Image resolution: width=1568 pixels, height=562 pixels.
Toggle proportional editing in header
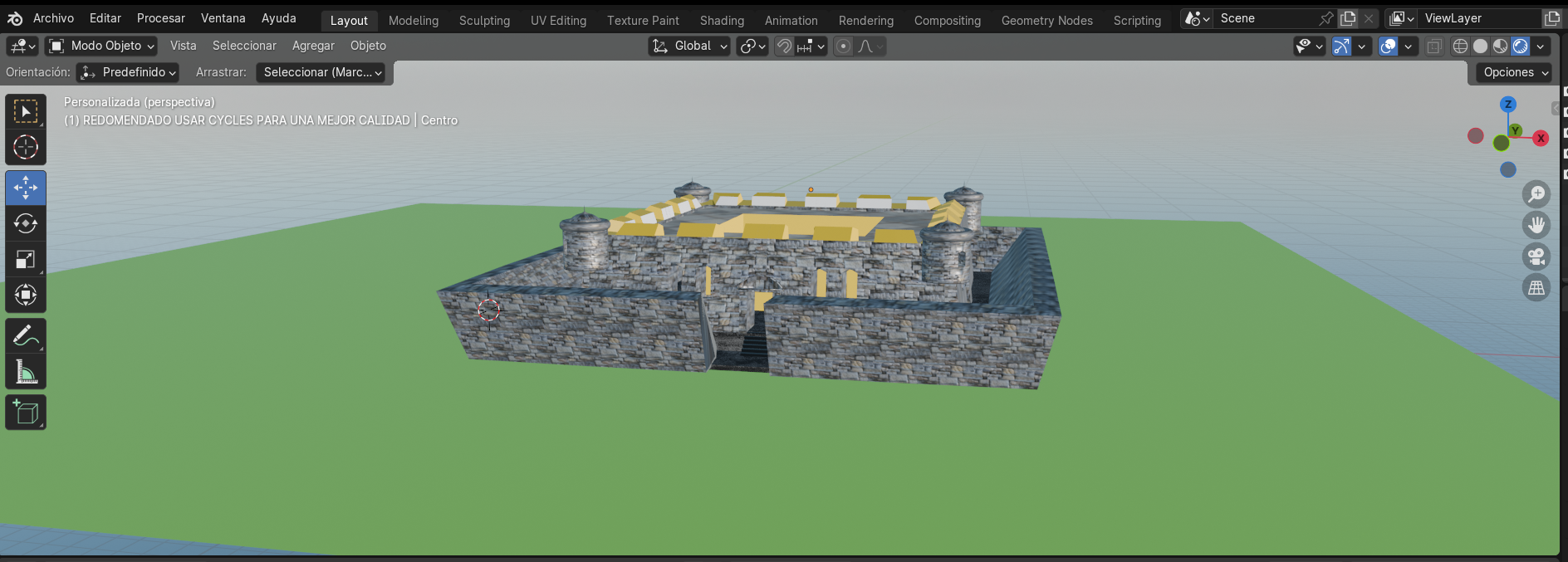tap(843, 46)
